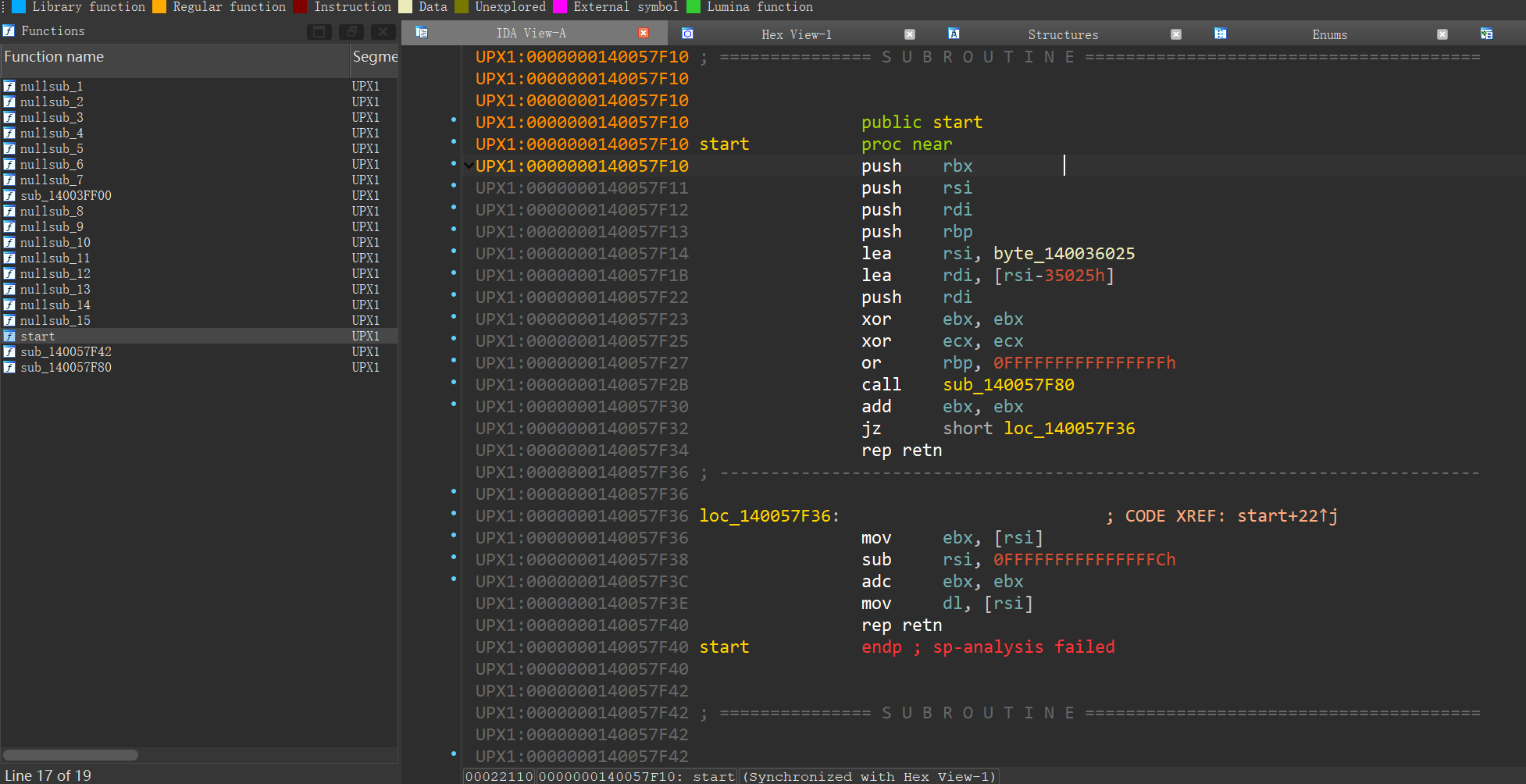Select nullsub_7 in function list
The height and width of the screenshot is (784, 1526).
coord(199,180)
